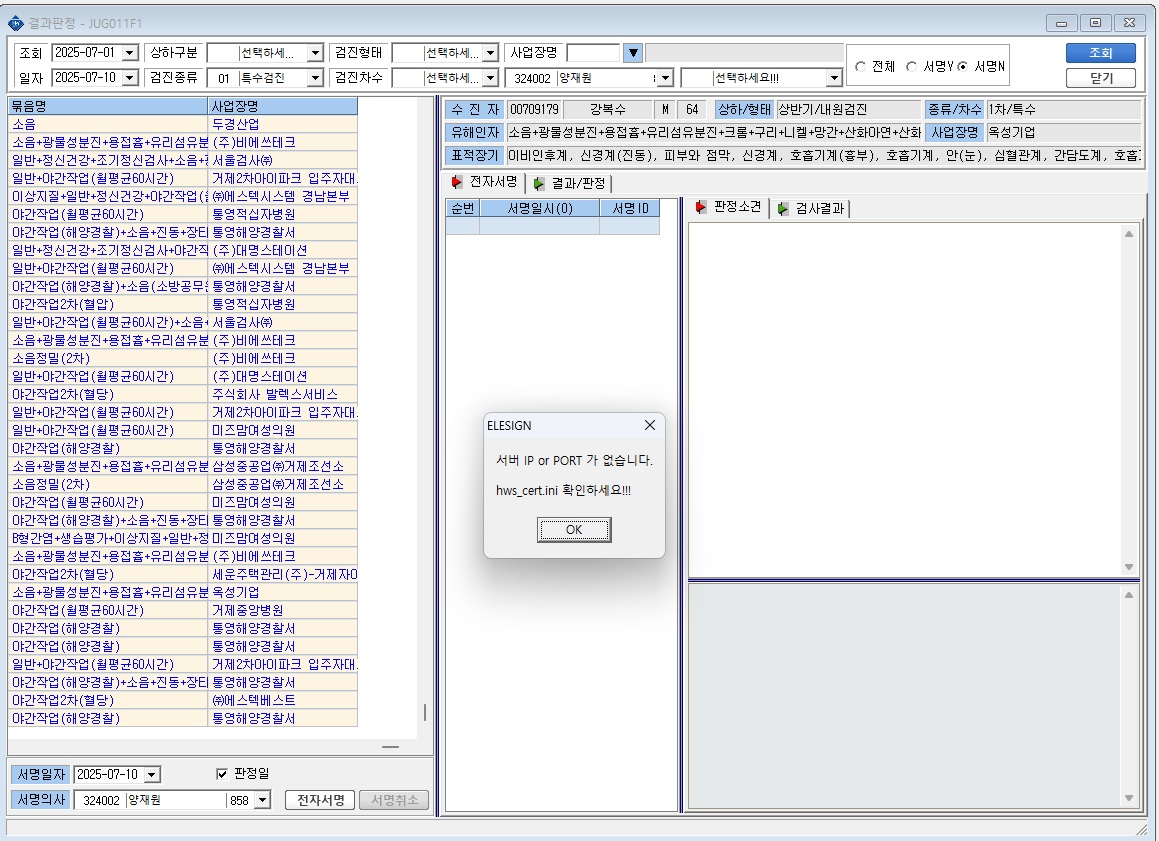Click the green flag icon on 결과/판정 tab
This screenshot has width=1159, height=841.
(539, 183)
